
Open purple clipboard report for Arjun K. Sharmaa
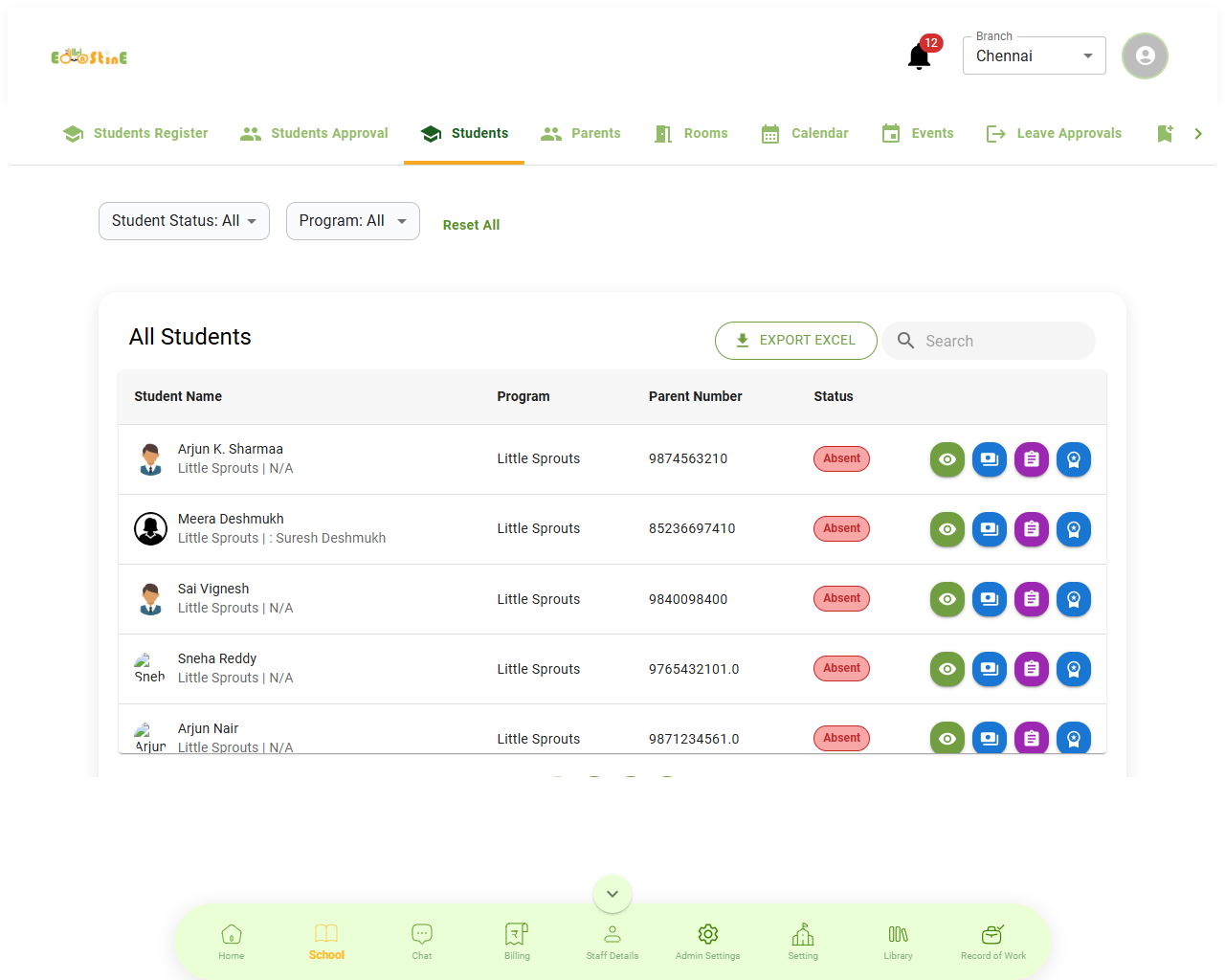(1032, 459)
